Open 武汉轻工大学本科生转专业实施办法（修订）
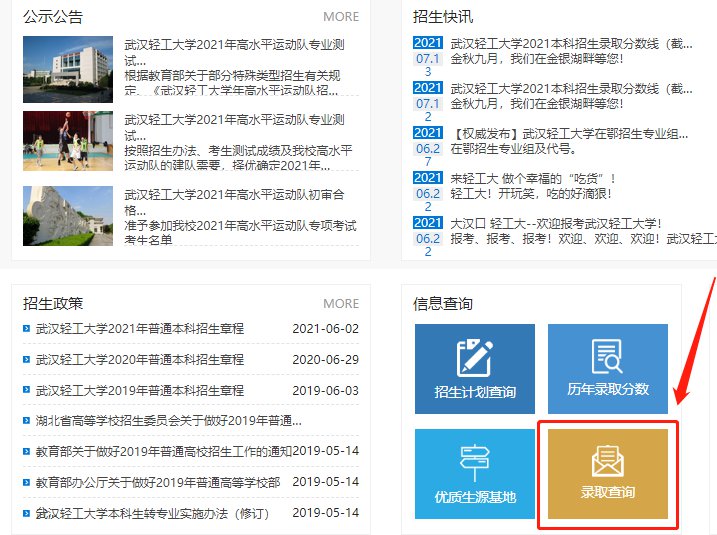 [152, 514]
